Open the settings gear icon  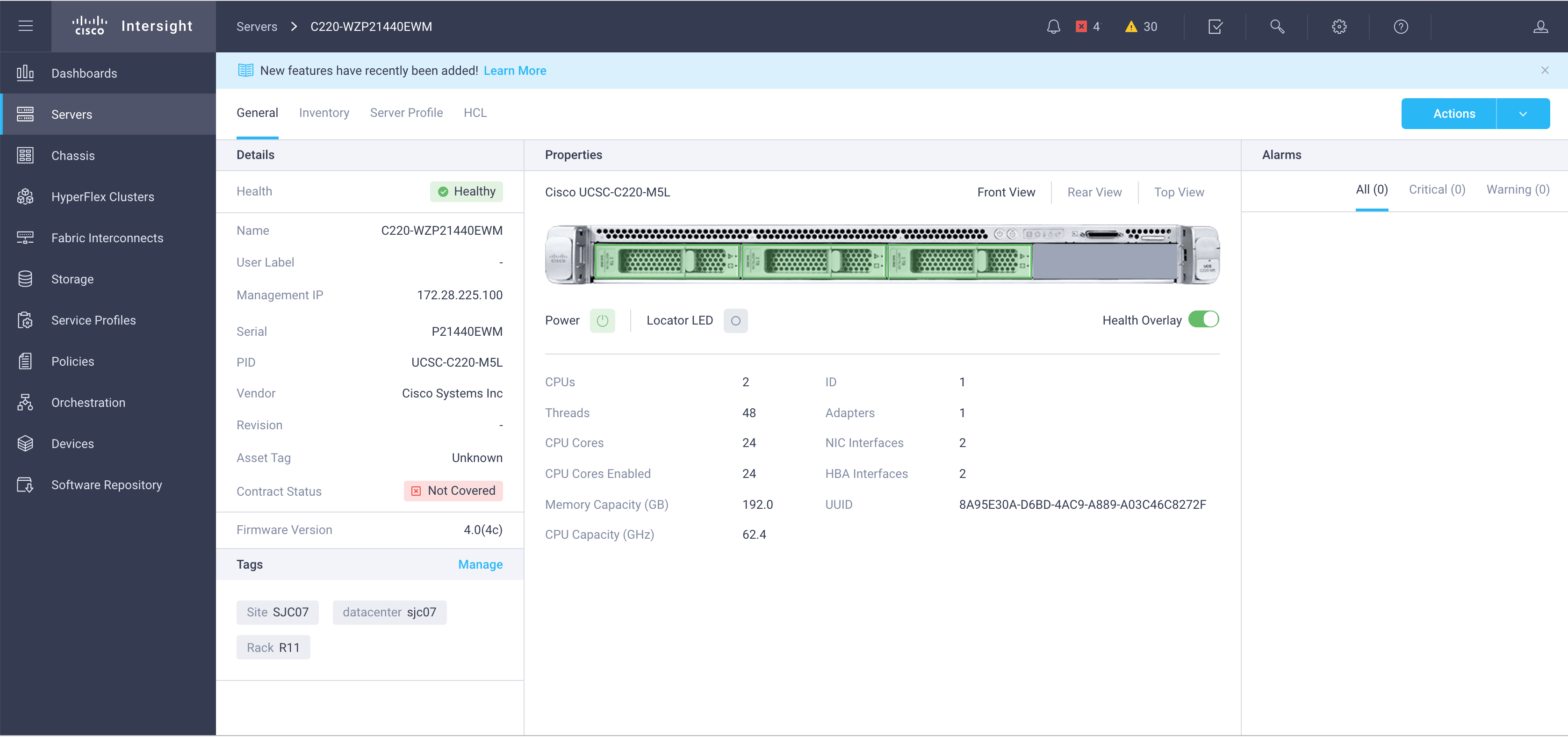[1339, 27]
